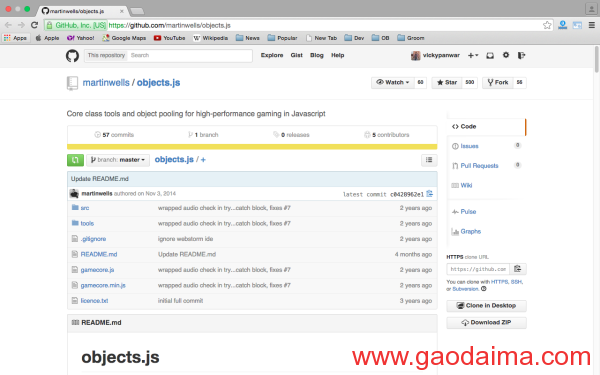The image size is (600, 375).
Task: Copy the HTTPS clone URL
Action: pos(518,269)
